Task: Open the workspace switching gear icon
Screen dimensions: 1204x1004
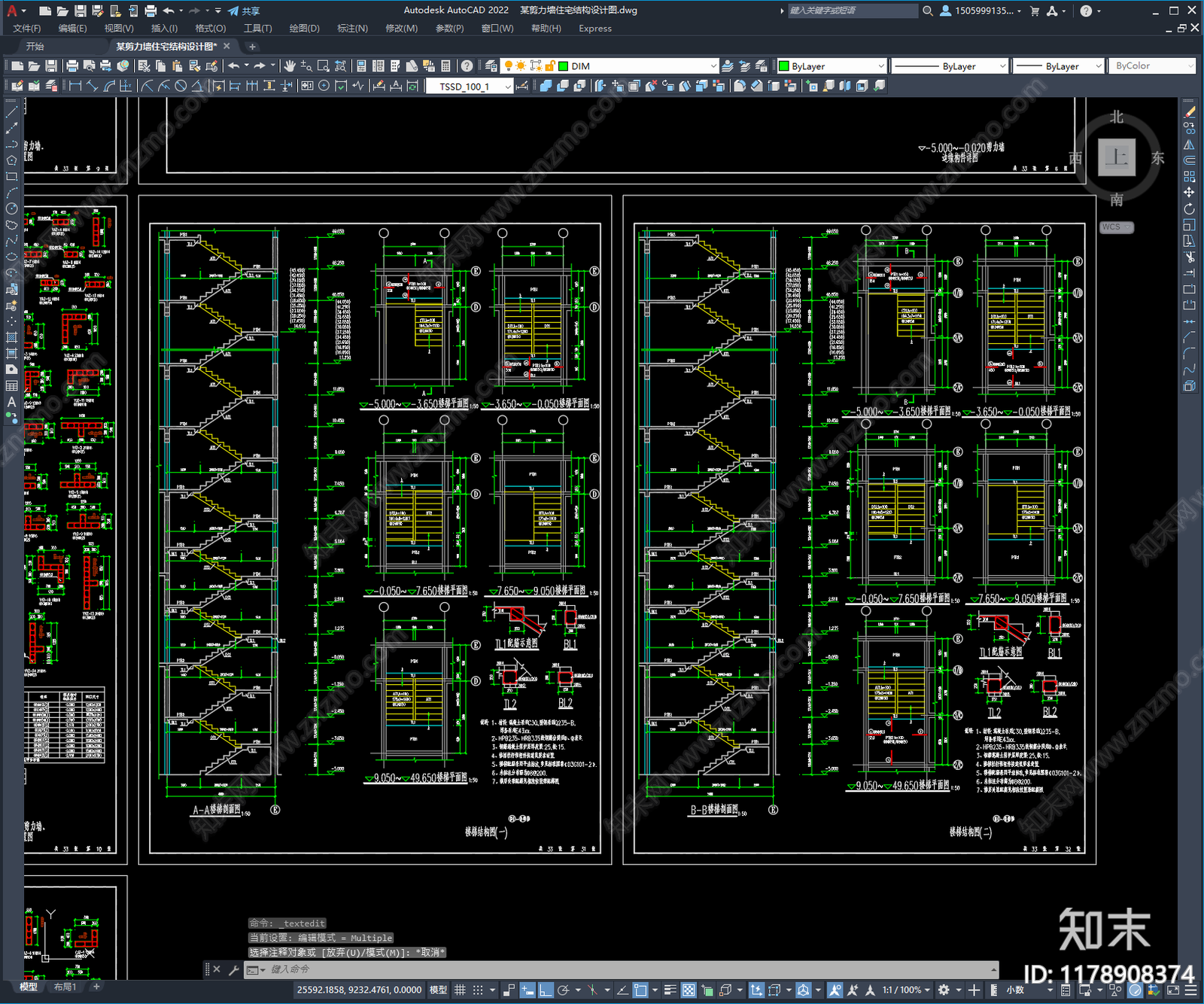Action: coord(944,990)
